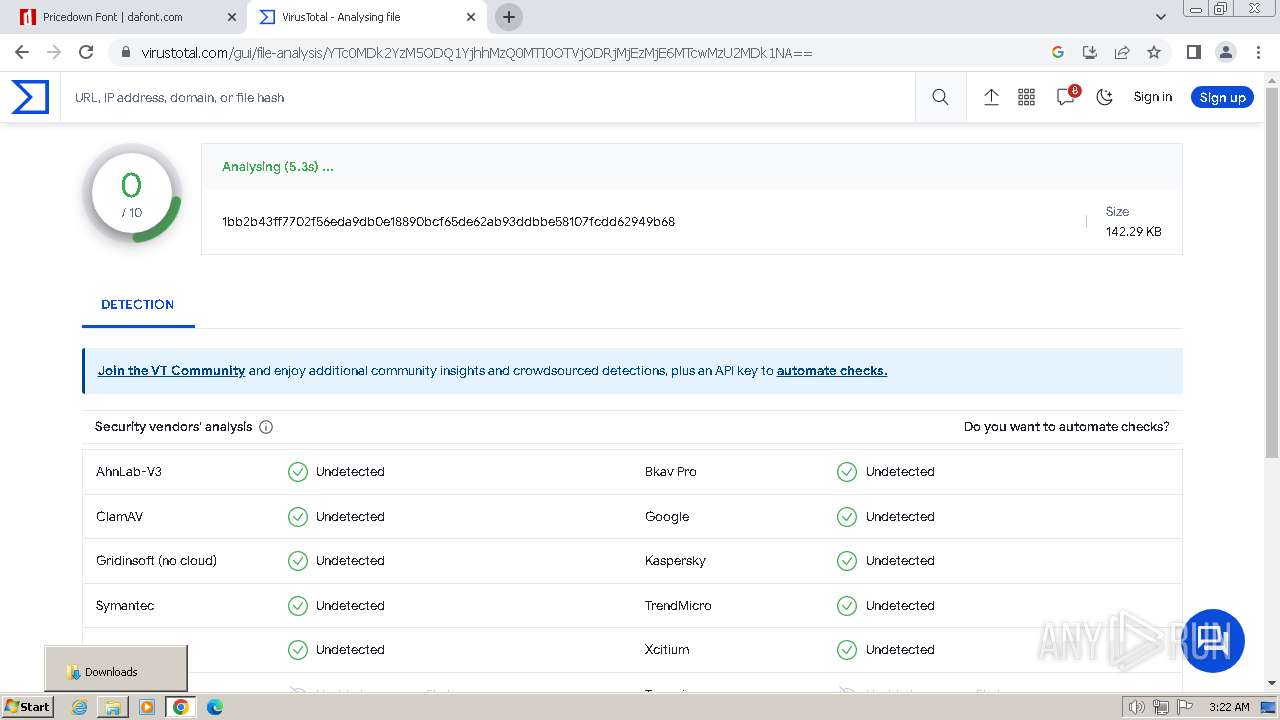Viewport: 1280px width, 720px height.
Task: Open the Chrome three-dot menu
Action: pos(1257,52)
